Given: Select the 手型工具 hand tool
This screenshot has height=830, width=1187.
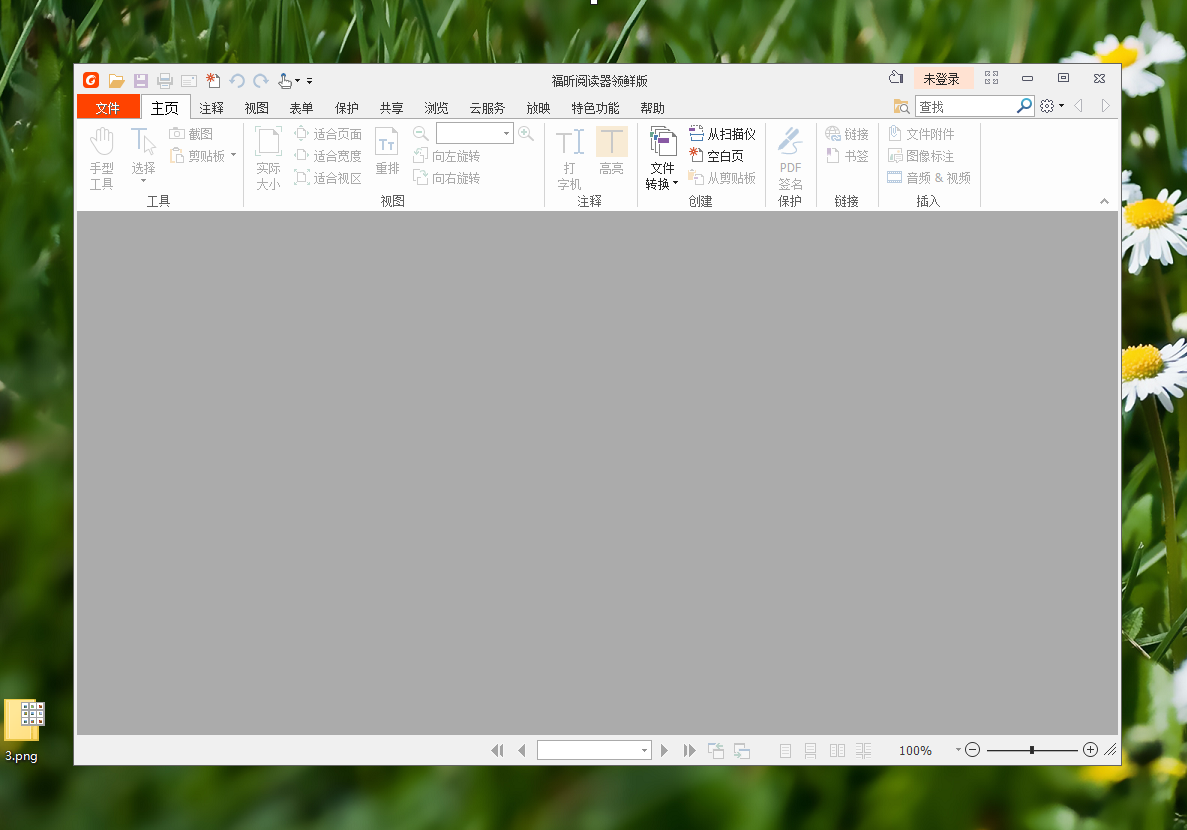Looking at the screenshot, I should tap(101, 159).
